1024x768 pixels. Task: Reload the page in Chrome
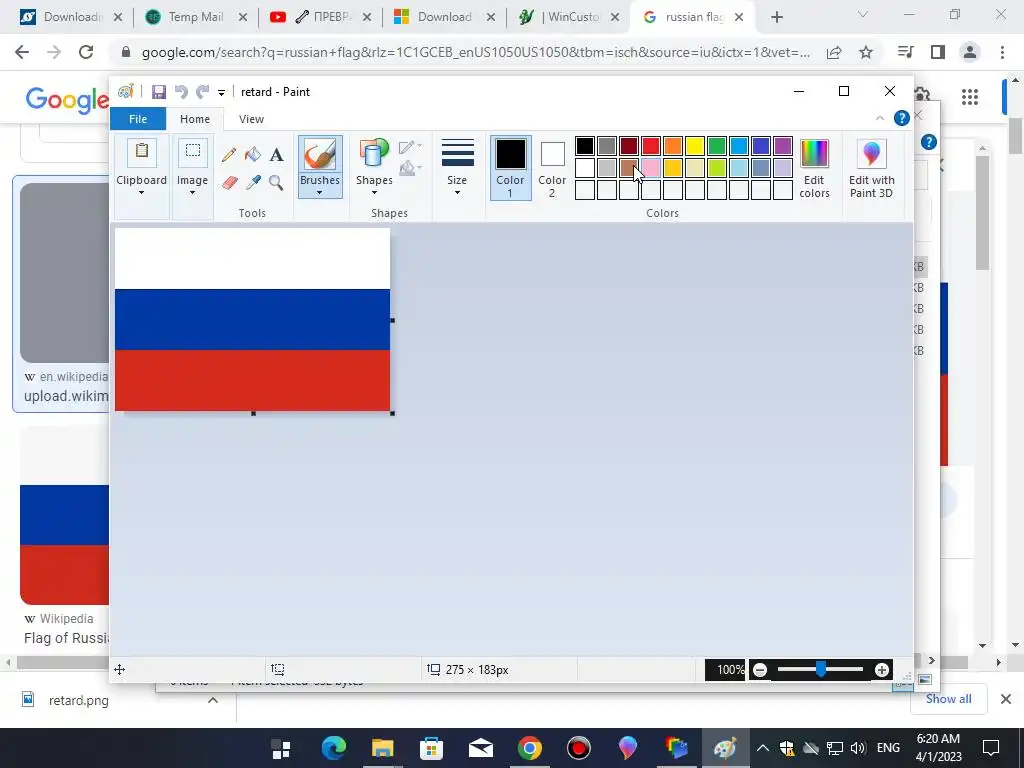coord(86,52)
